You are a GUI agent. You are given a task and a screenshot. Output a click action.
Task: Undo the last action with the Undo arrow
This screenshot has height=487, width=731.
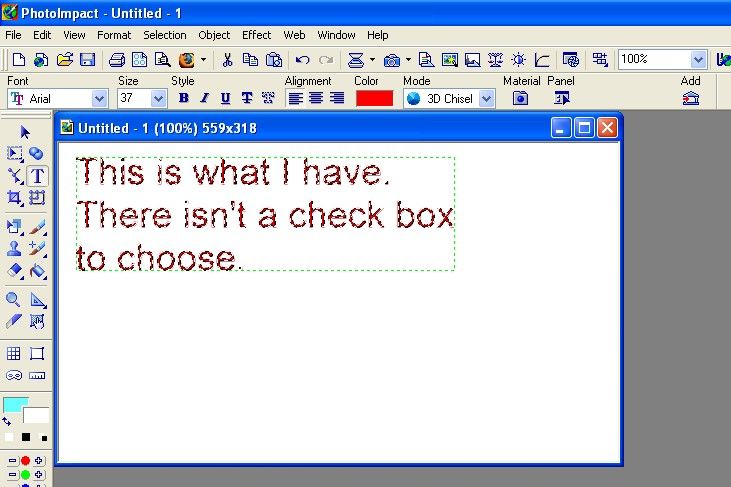[303, 60]
